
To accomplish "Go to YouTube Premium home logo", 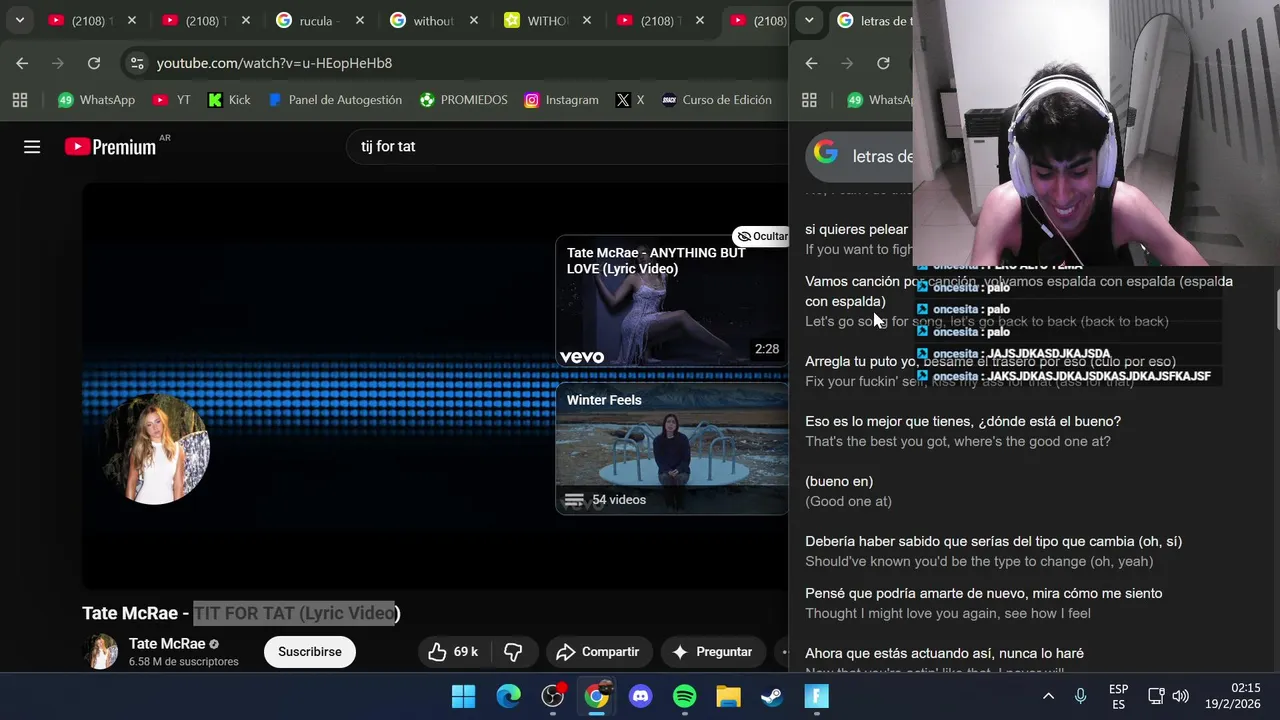I will point(110,147).
